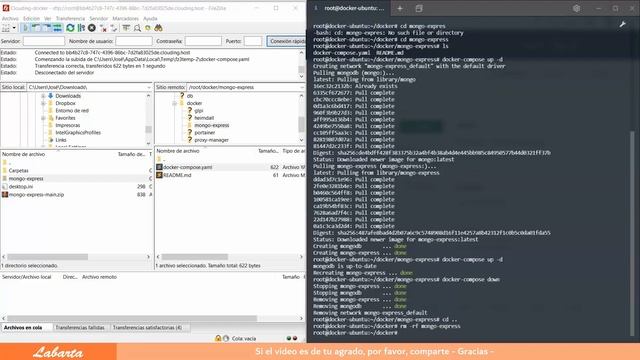
Task: Expand the Dropbox folder in local tree
Action: [43, 103]
